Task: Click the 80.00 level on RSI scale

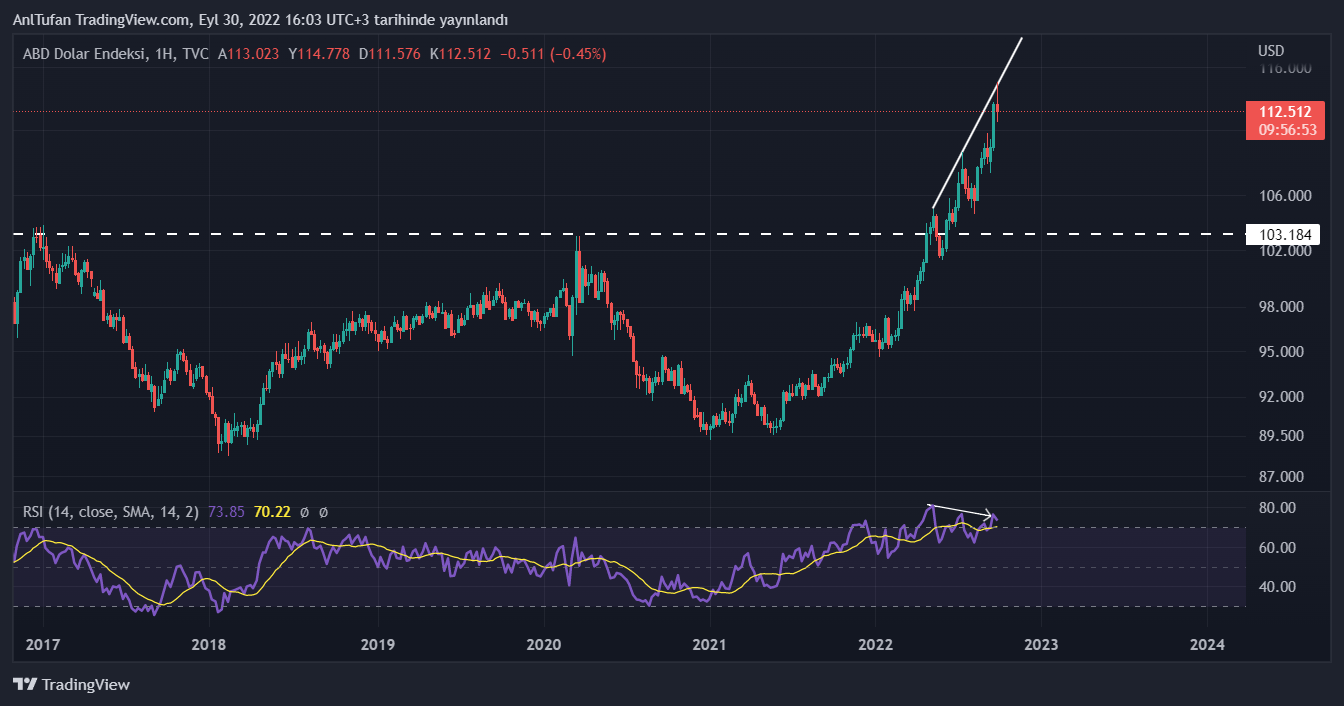Action: (x=1280, y=508)
